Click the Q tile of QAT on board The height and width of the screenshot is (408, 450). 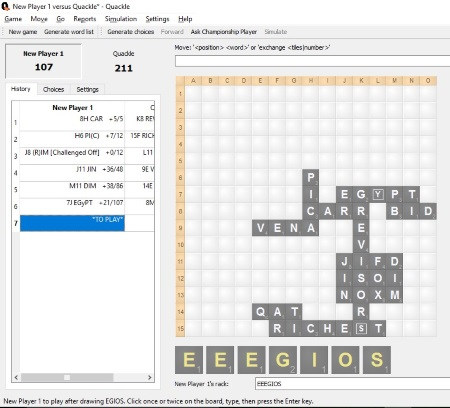261,312
